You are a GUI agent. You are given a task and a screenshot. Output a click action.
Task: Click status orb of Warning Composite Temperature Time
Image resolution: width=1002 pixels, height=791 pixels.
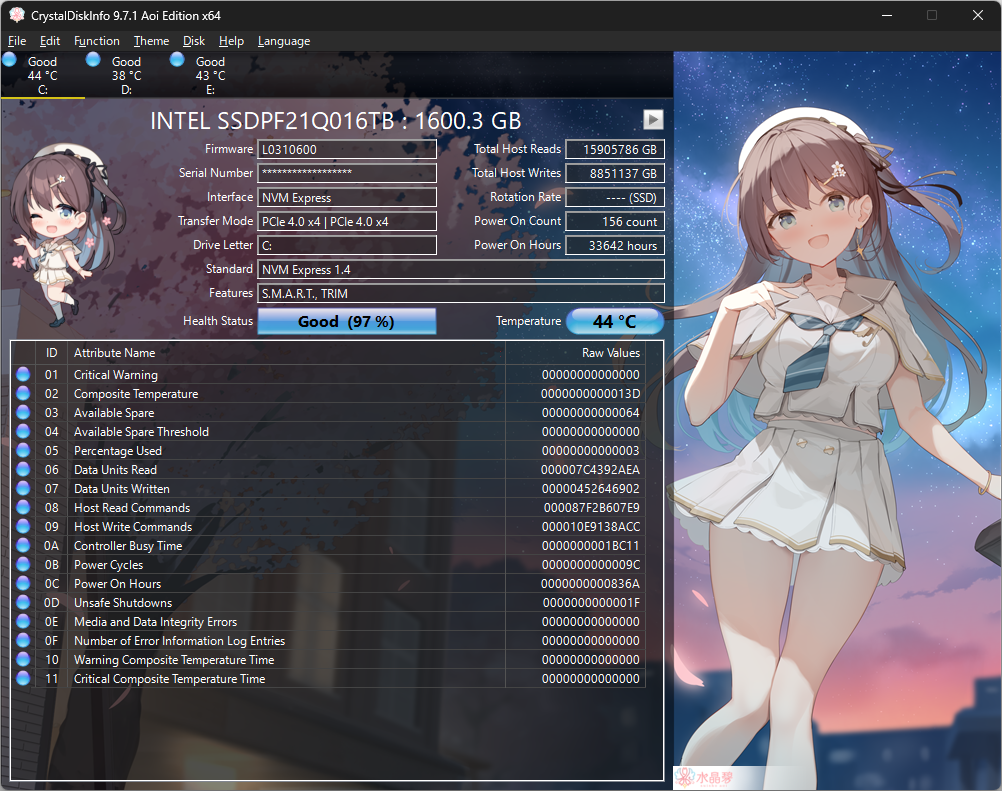coord(23,659)
